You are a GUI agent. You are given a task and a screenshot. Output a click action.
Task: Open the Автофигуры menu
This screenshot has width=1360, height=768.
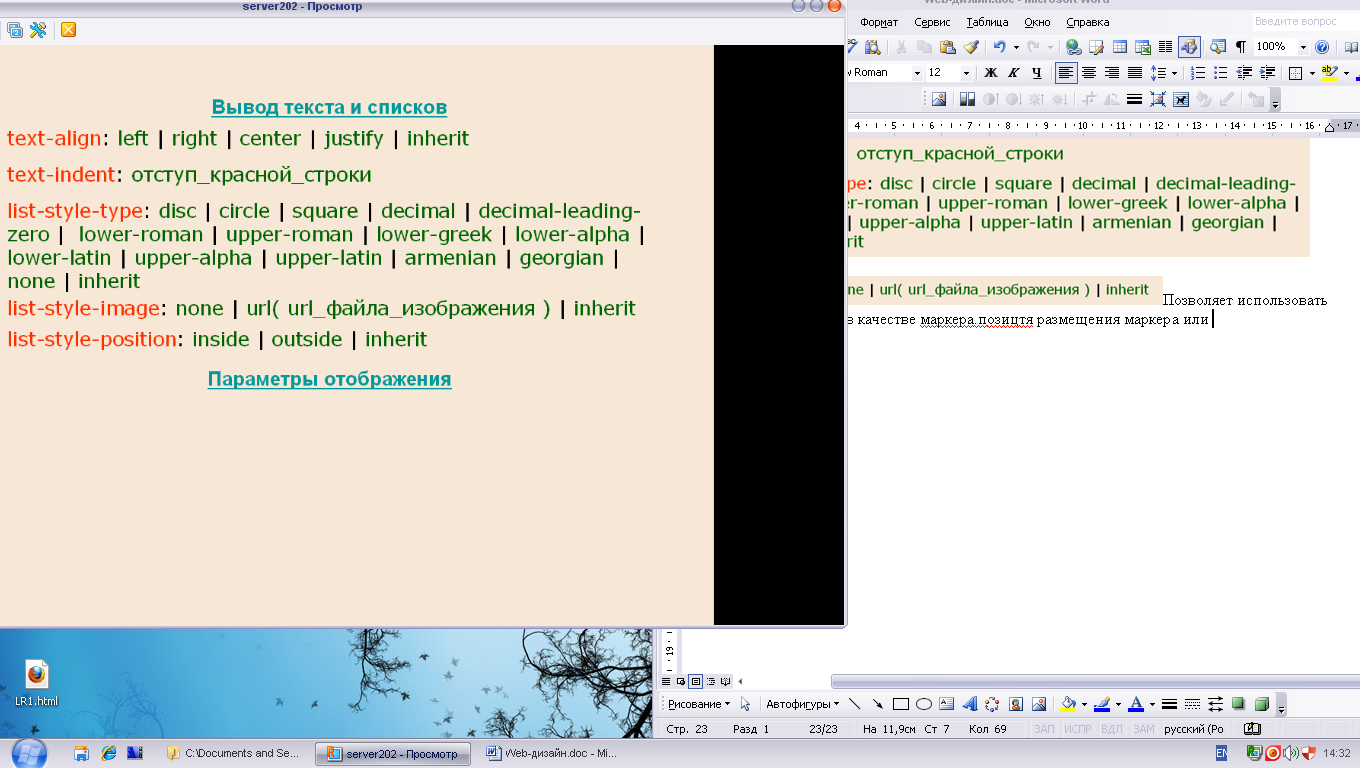click(x=803, y=704)
